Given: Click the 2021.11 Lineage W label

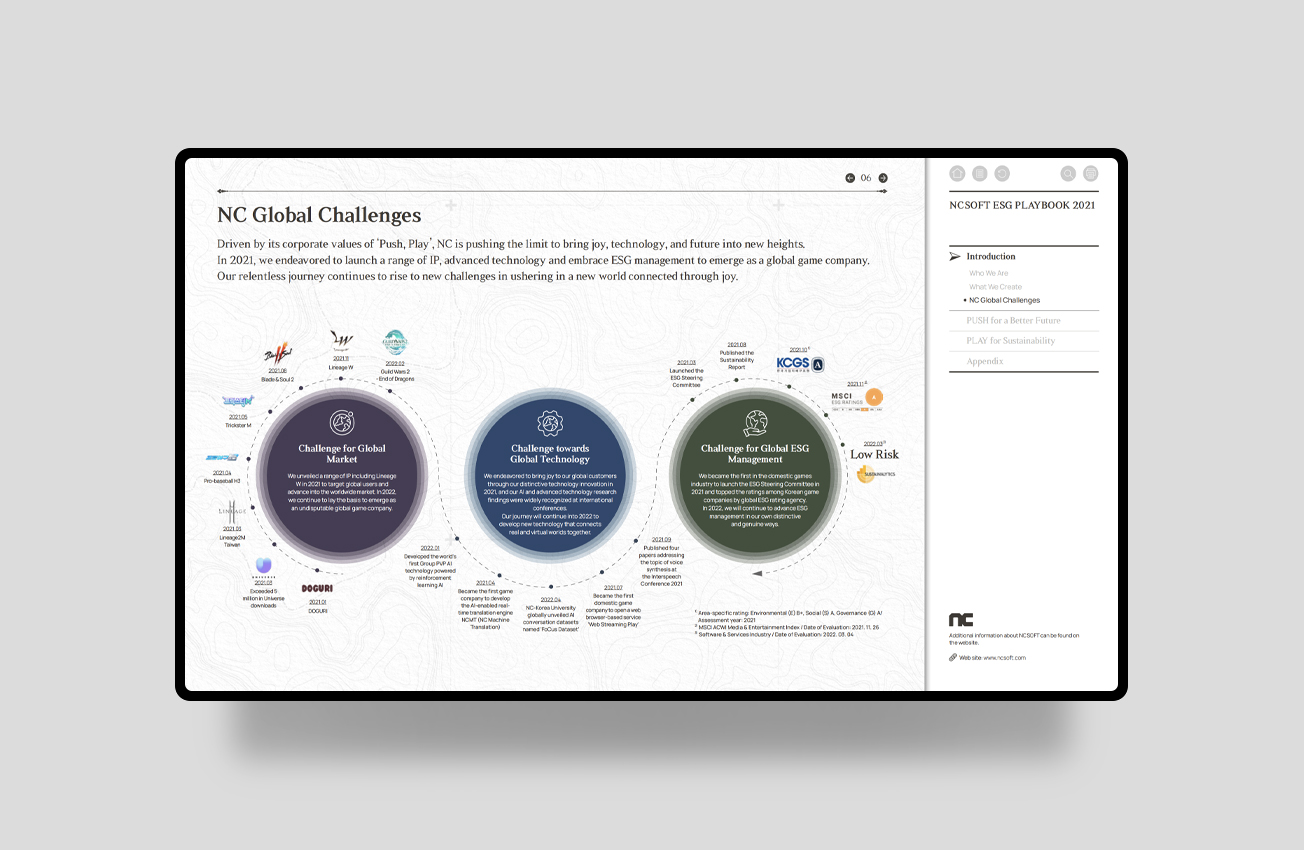Looking at the screenshot, I should (341, 363).
